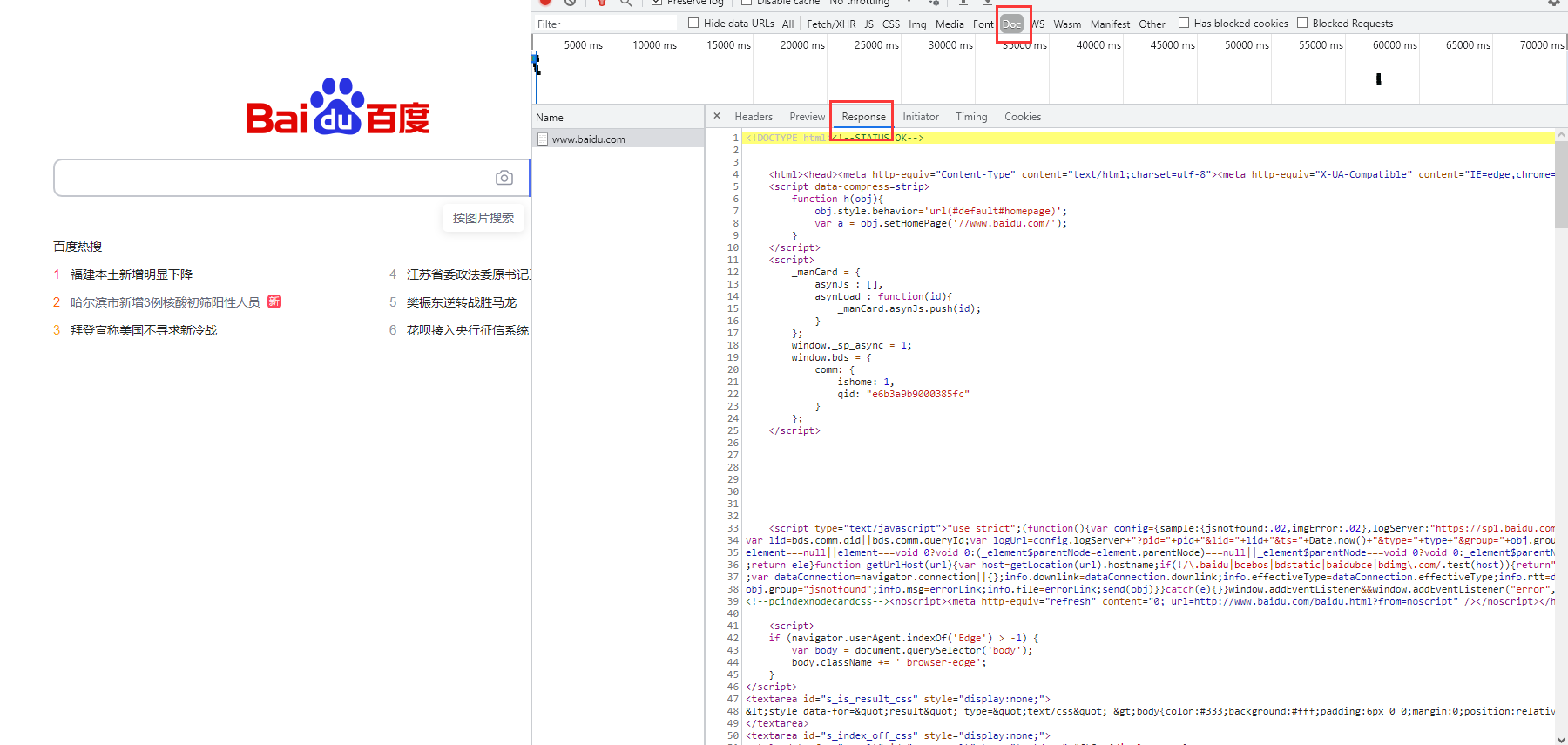Open hot search starting with 江苏省委政法委
The height and width of the screenshot is (745, 1568).
tap(468, 274)
